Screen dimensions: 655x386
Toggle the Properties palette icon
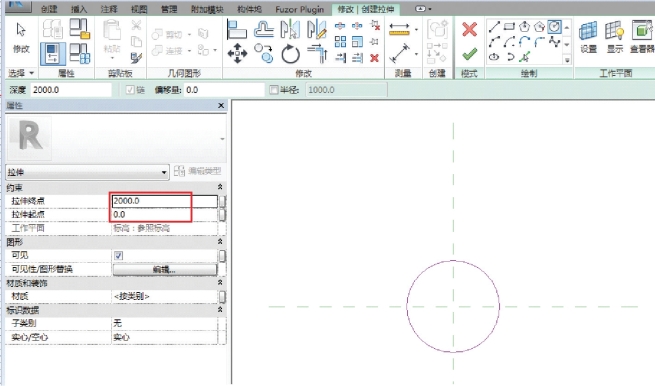pos(53,54)
